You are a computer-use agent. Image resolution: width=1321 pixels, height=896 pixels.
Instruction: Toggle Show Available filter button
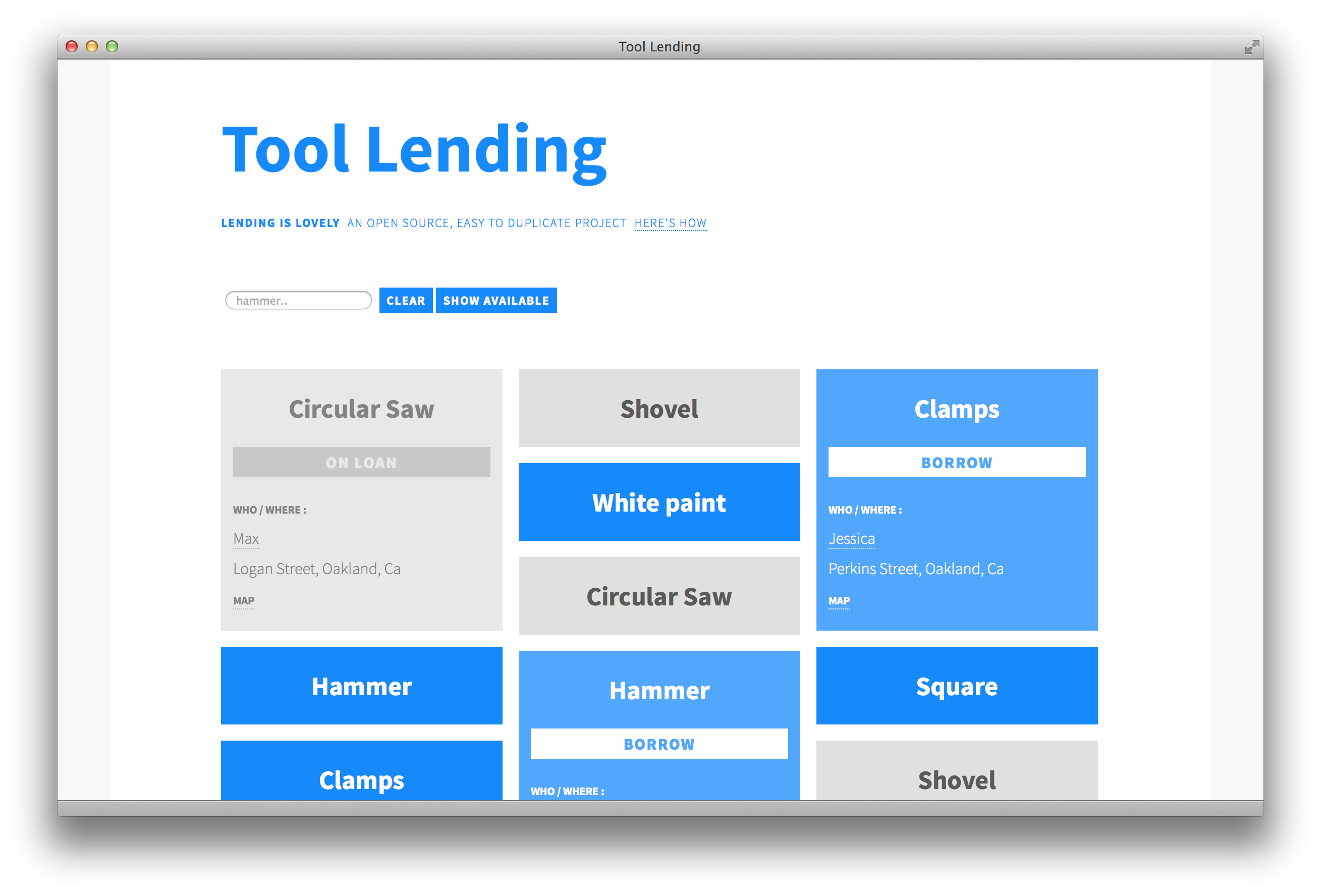point(496,300)
